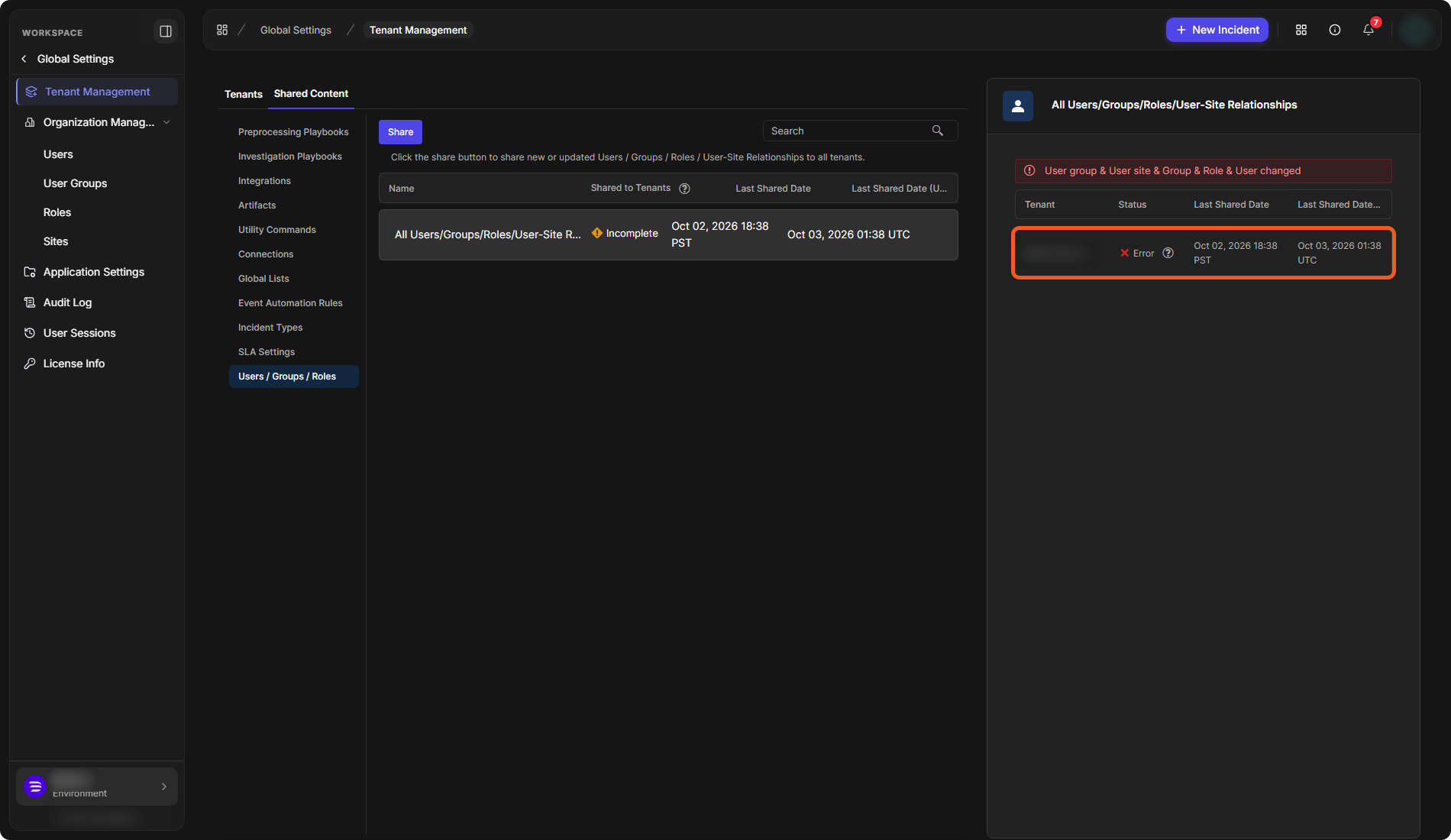1451x840 pixels.
Task: Click the user icon in details panel
Action: (1018, 106)
